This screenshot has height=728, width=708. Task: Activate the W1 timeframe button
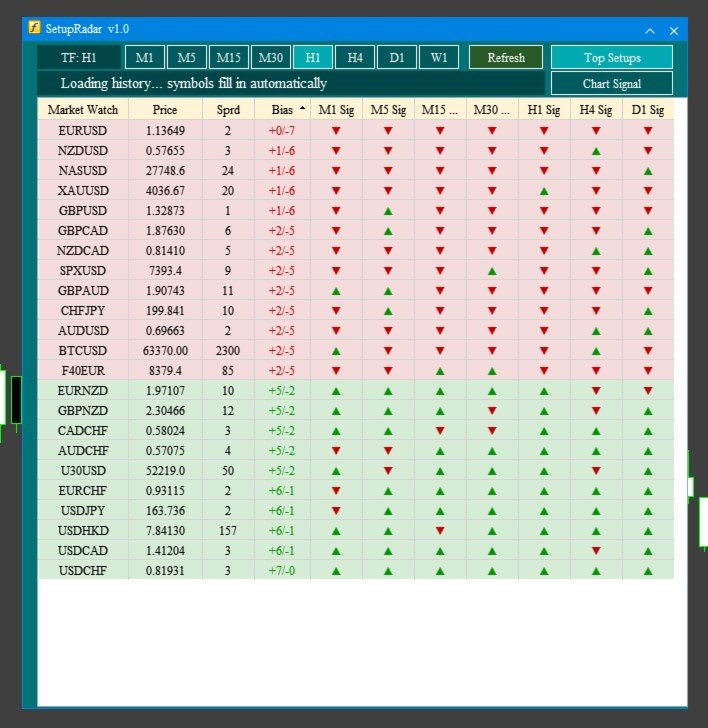pyautogui.click(x=439, y=58)
